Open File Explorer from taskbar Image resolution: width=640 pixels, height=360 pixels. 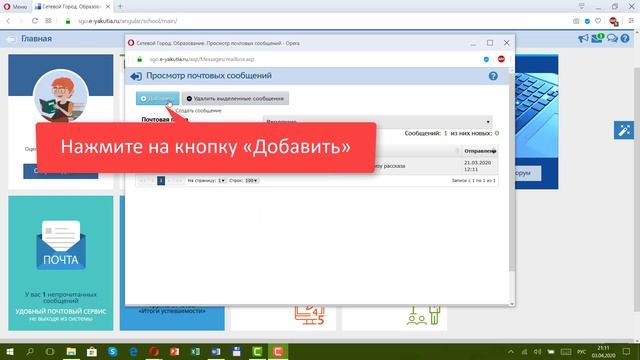click(x=71, y=351)
